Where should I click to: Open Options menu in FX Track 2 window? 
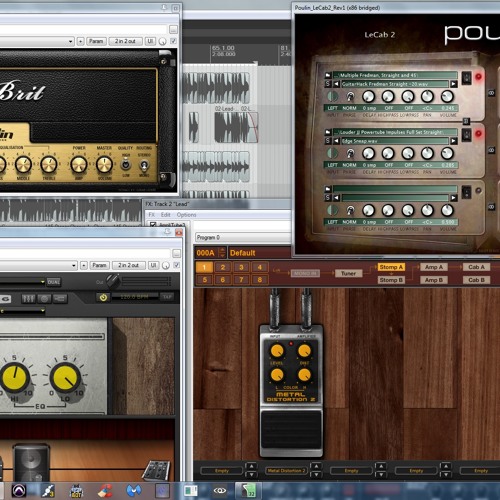(x=186, y=215)
